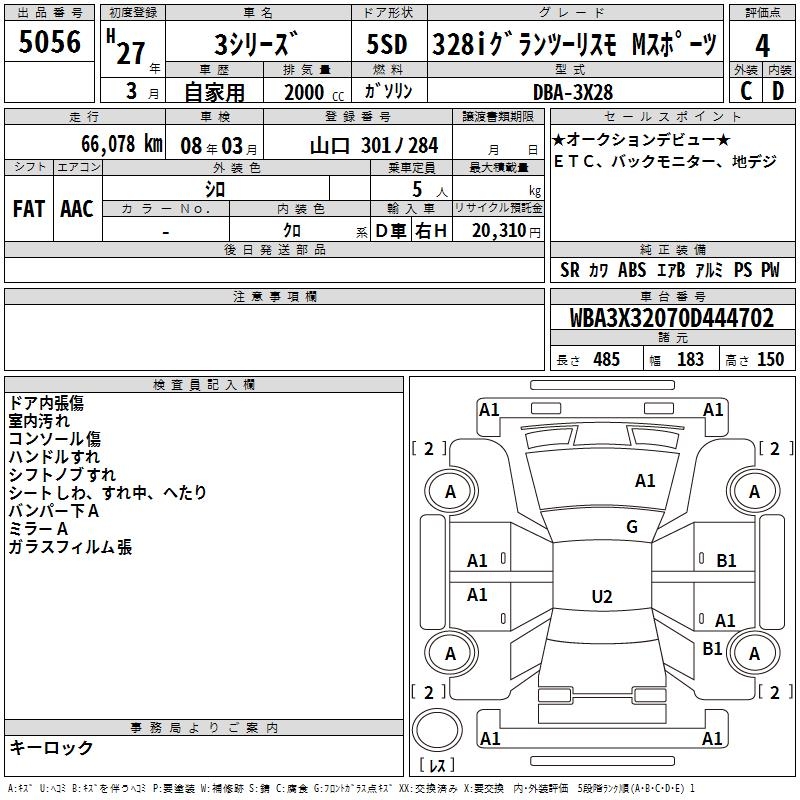Select the G mark on the windshield diagram
800x800 pixels.
(x=632, y=527)
